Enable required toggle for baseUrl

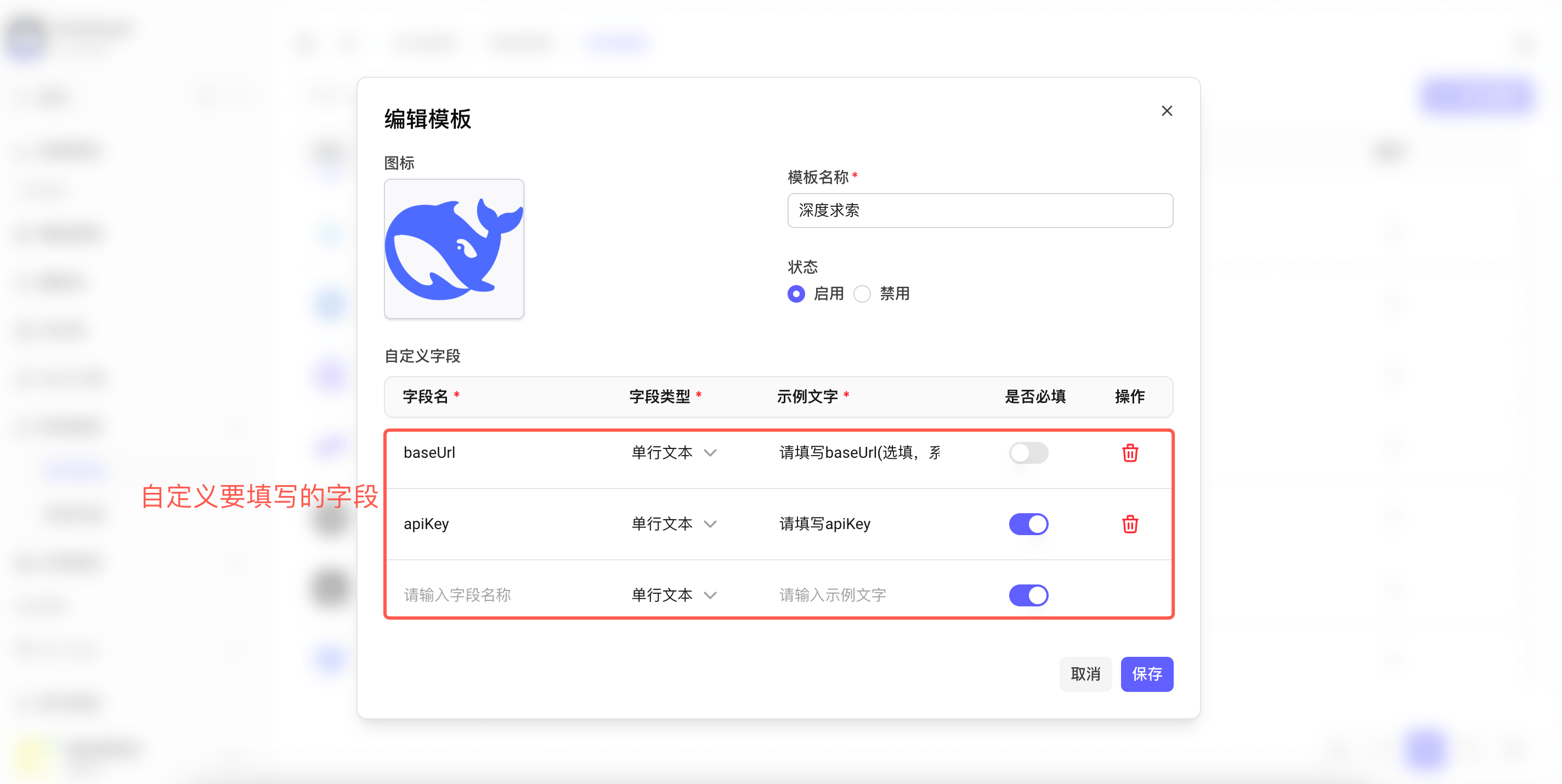tap(1028, 453)
